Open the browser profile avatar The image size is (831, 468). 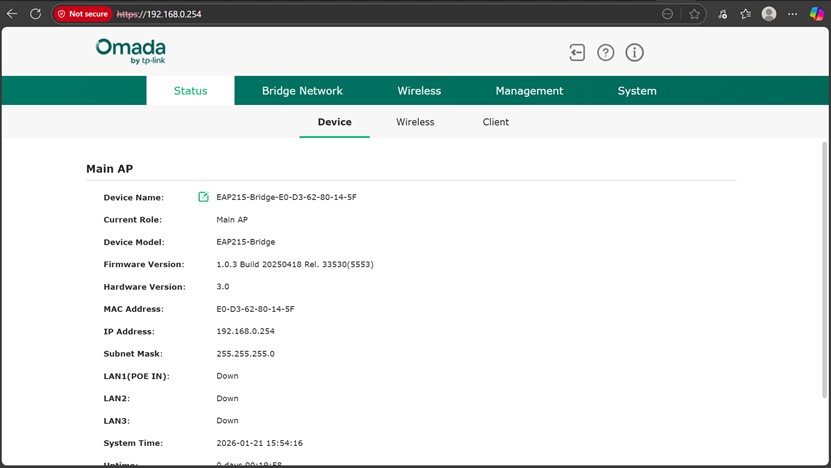tap(769, 14)
